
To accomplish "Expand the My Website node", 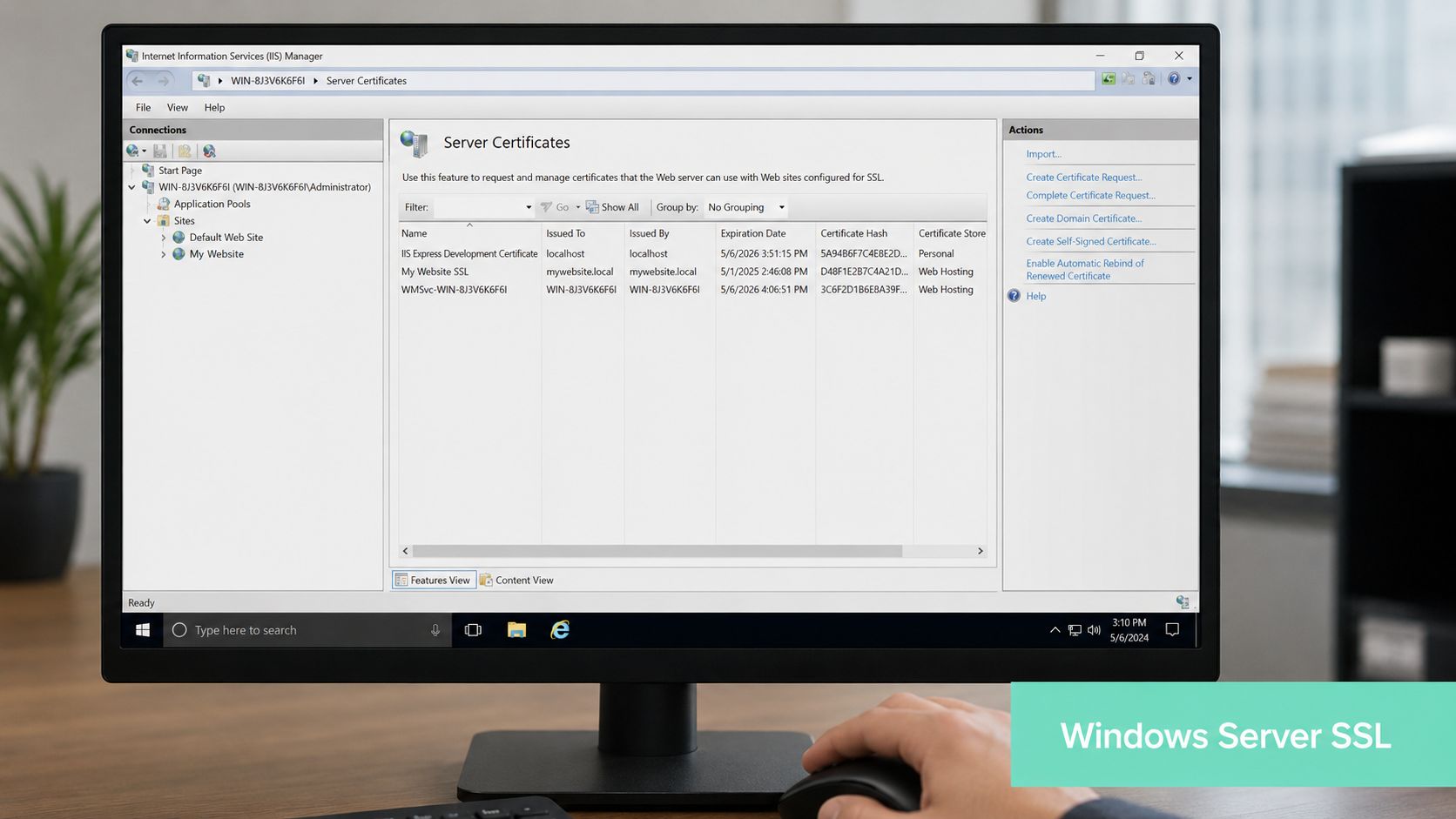I will coord(163,254).
